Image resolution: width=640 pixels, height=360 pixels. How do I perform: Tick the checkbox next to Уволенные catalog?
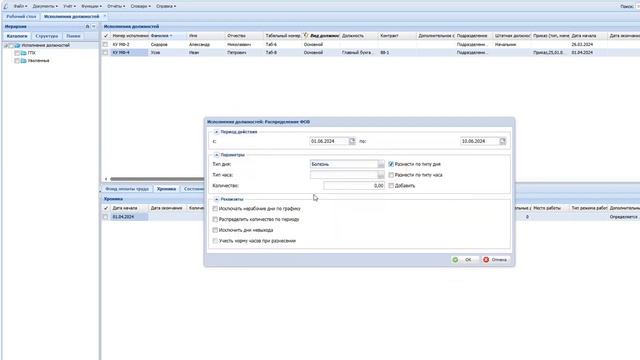point(17,61)
